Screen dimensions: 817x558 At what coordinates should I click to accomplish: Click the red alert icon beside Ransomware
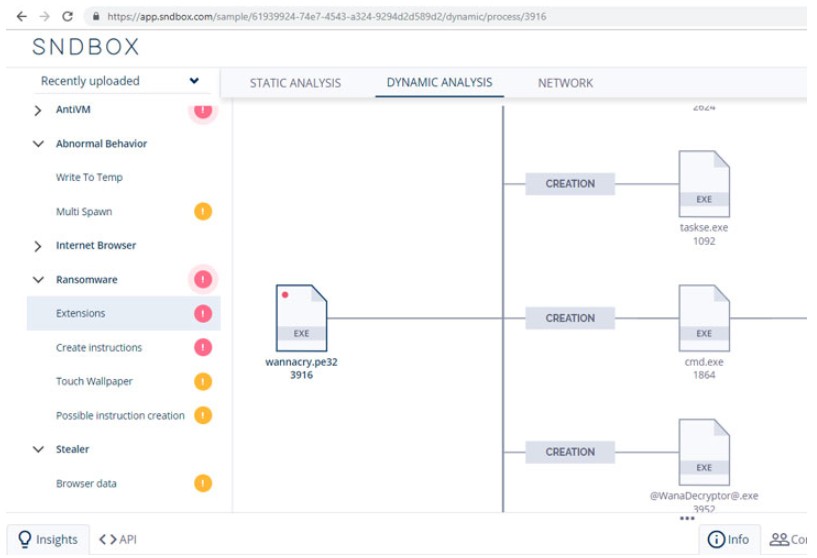pyautogui.click(x=203, y=279)
